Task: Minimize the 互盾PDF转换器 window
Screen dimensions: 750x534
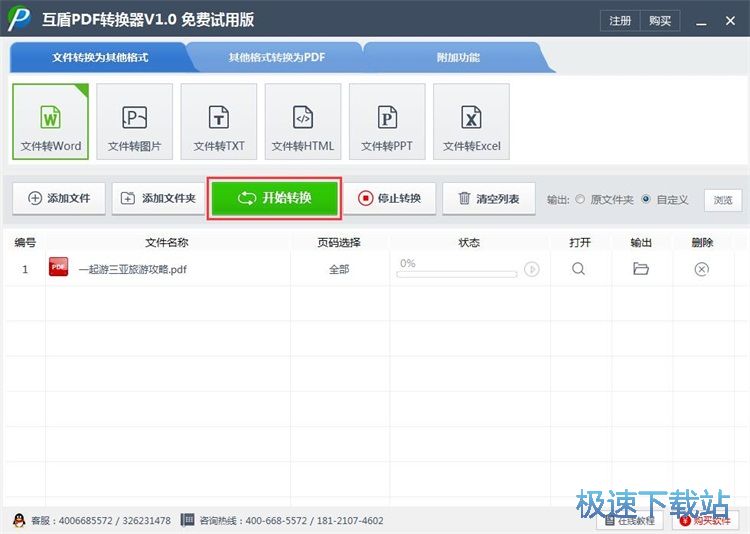Action: coord(701,22)
